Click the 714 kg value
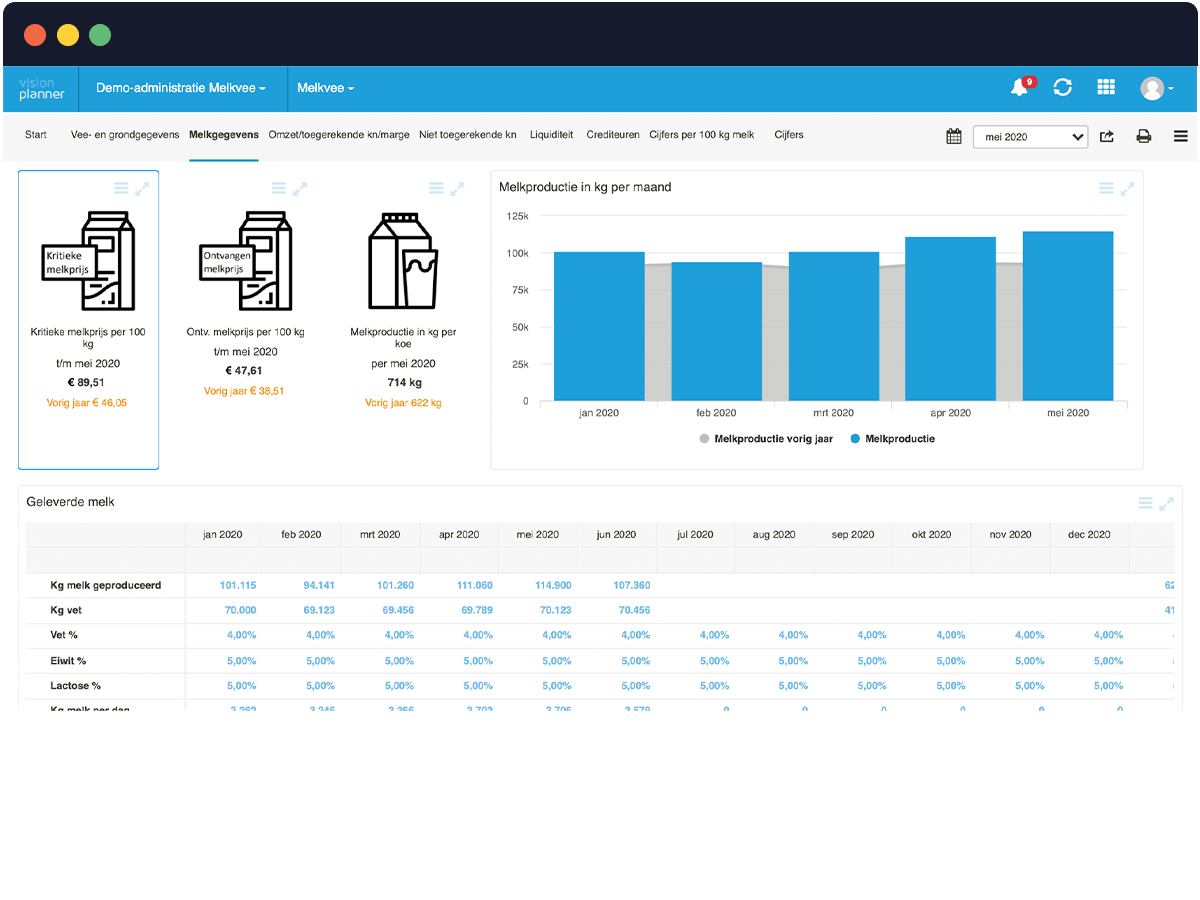The image size is (1200, 900). point(404,383)
